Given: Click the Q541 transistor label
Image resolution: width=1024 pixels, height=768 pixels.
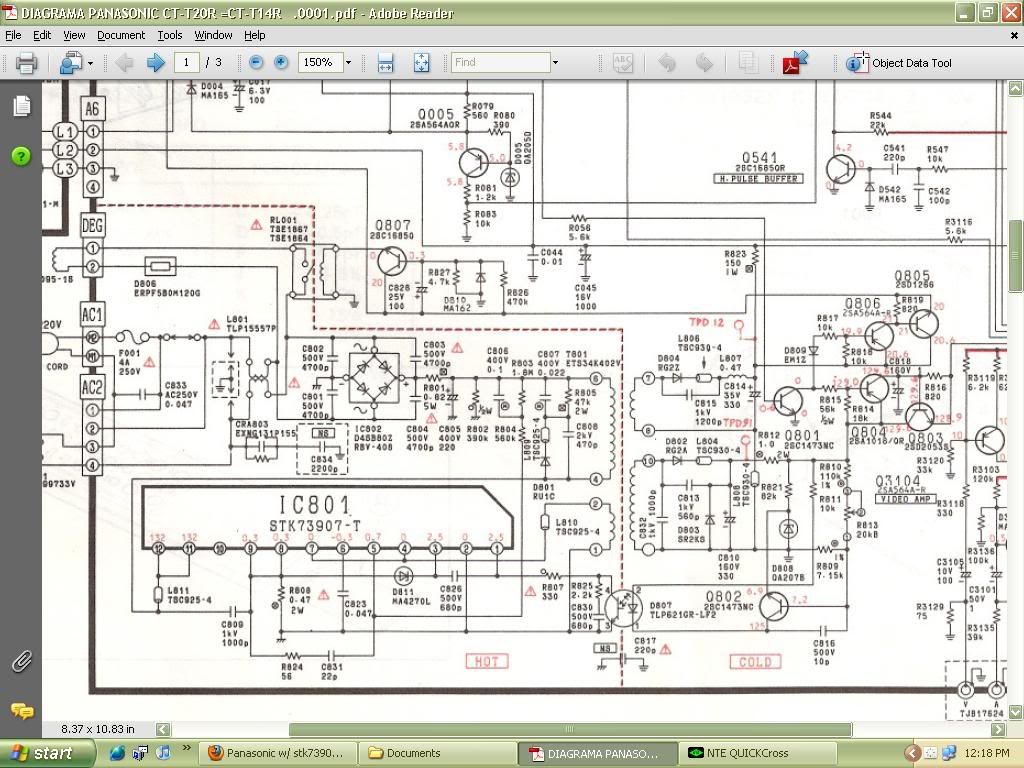Looking at the screenshot, I should [760, 158].
